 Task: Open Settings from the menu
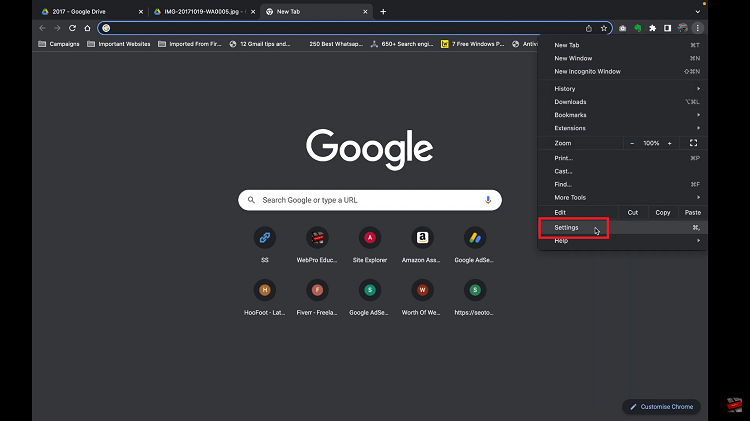tap(622, 228)
